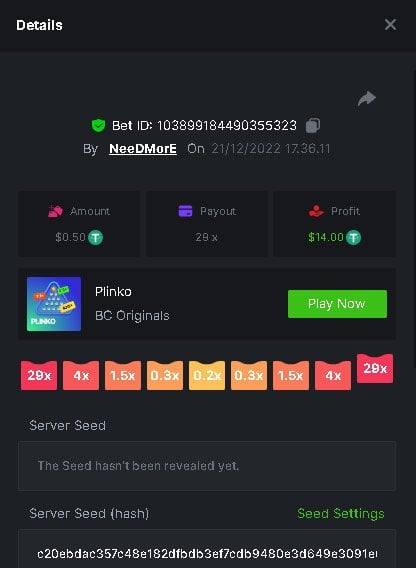Close the Details dialog with the X
The width and height of the screenshot is (416, 568).
(390, 25)
